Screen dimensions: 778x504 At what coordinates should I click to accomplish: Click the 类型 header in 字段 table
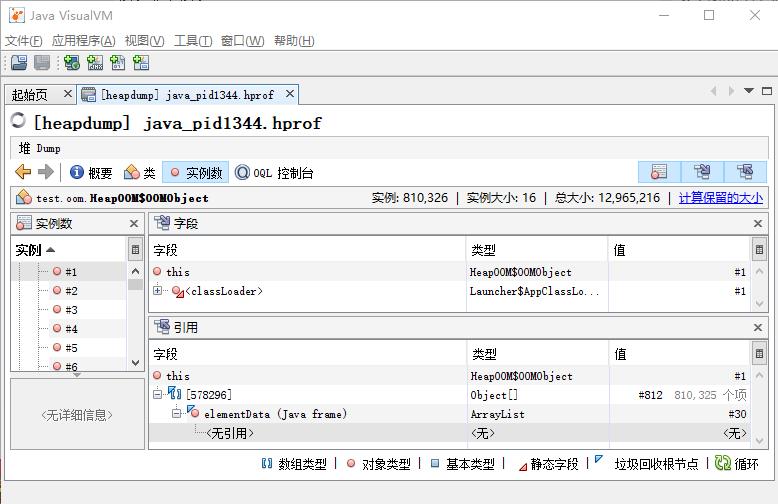click(537, 250)
